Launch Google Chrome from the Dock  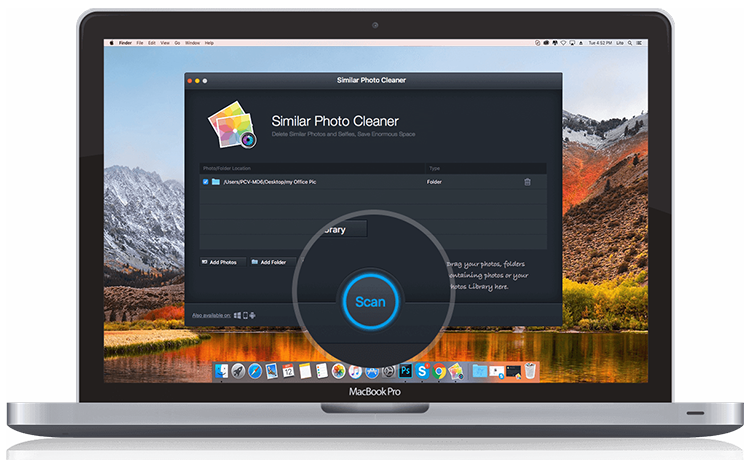point(439,371)
